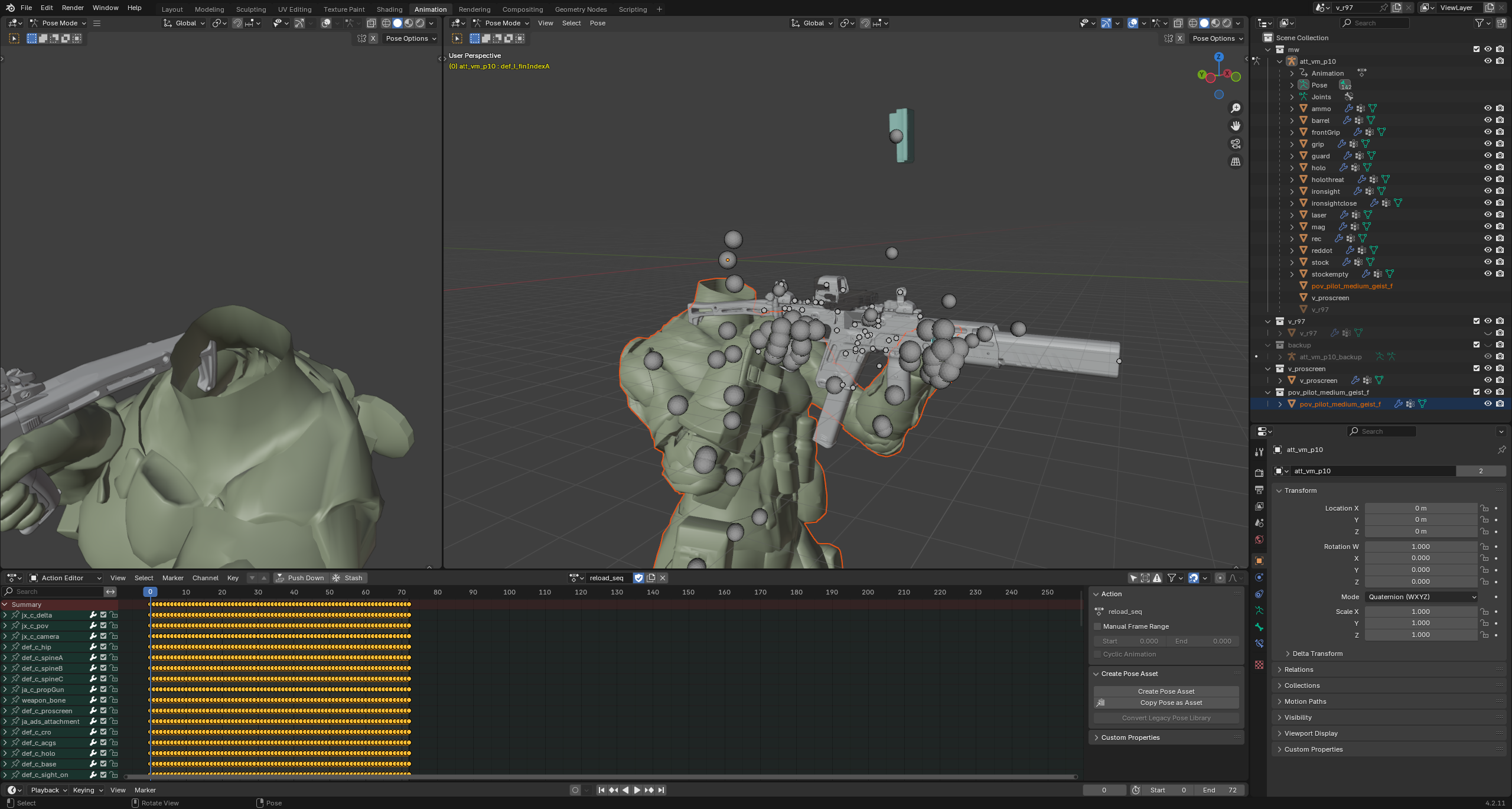Toggle mute checkbox for def_c_hip channel
The height and width of the screenshot is (809, 1512).
(x=103, y=647)
